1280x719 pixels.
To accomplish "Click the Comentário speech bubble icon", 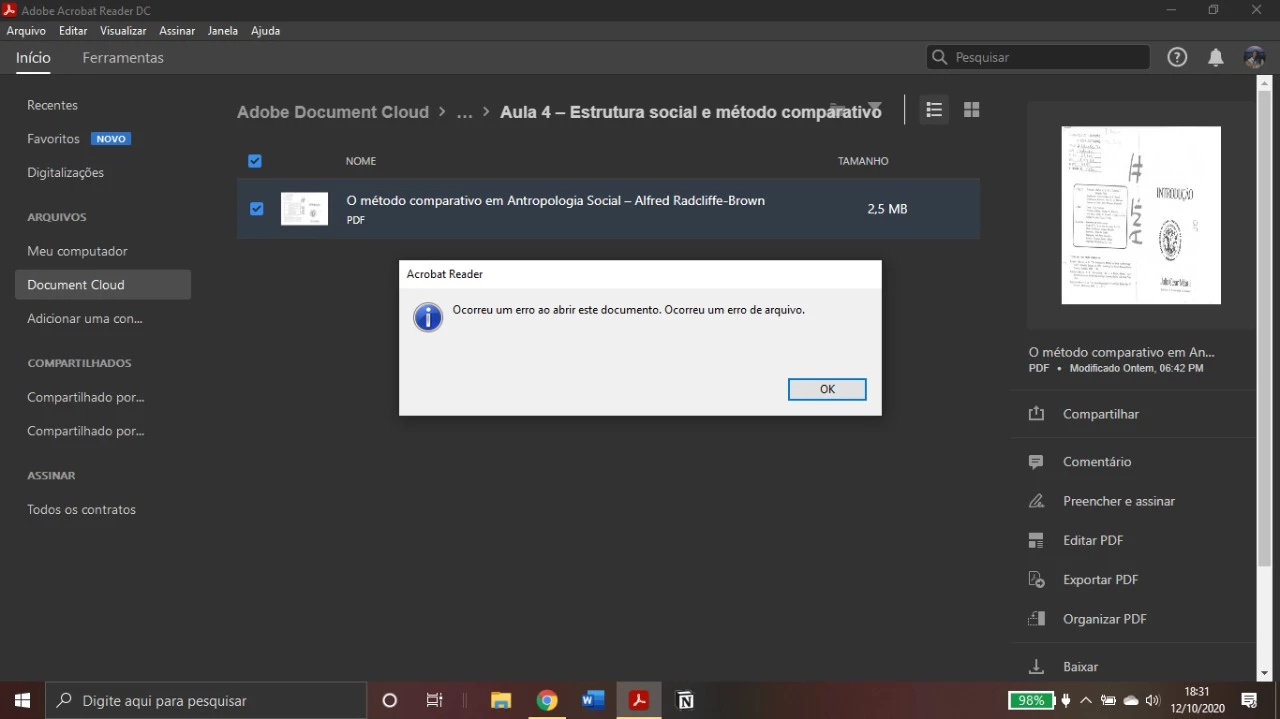I will pos(1036,462).
